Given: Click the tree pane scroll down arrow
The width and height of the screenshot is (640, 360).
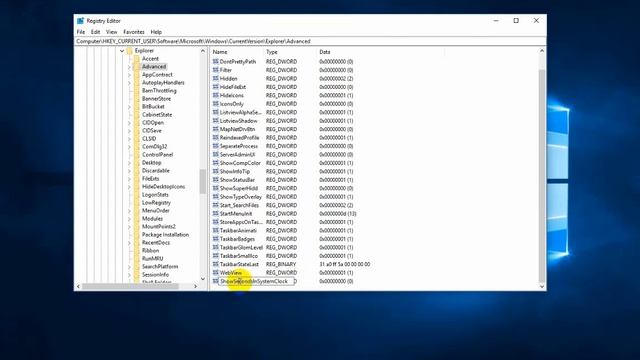Looking at the screenshot, I should coord(203,279).
